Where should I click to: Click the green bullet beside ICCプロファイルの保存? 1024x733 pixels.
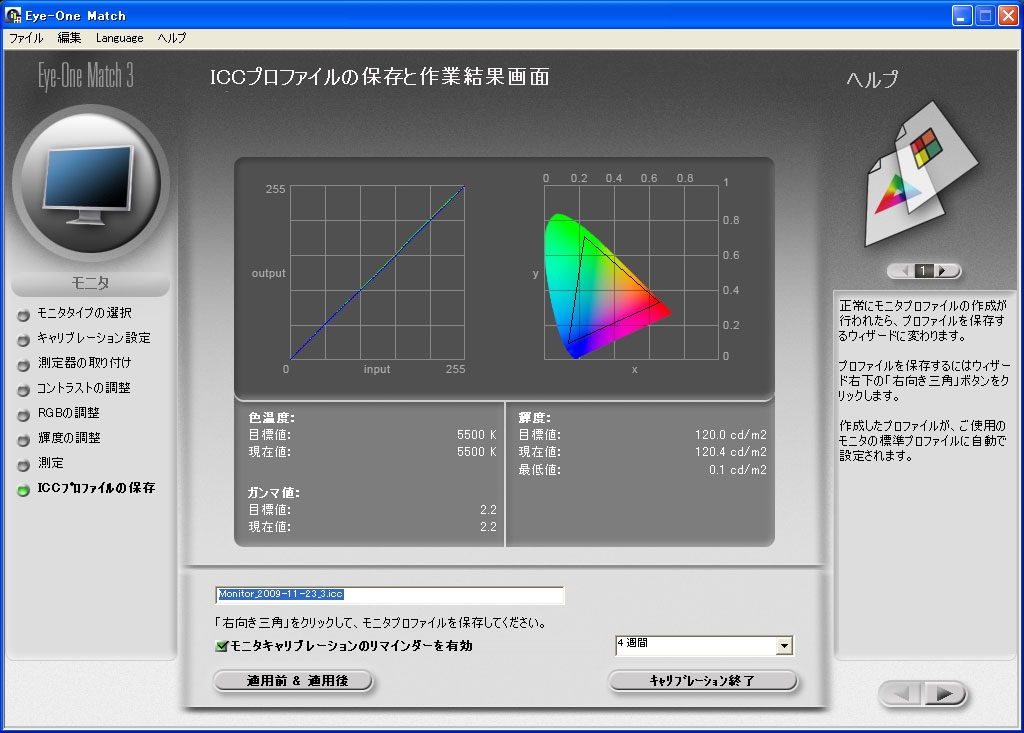24,489
